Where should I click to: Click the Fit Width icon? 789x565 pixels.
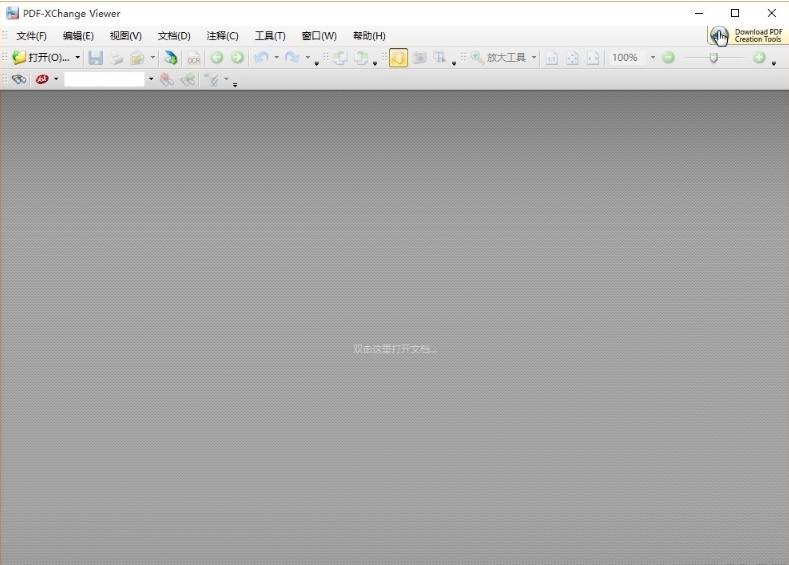point(593,58)
